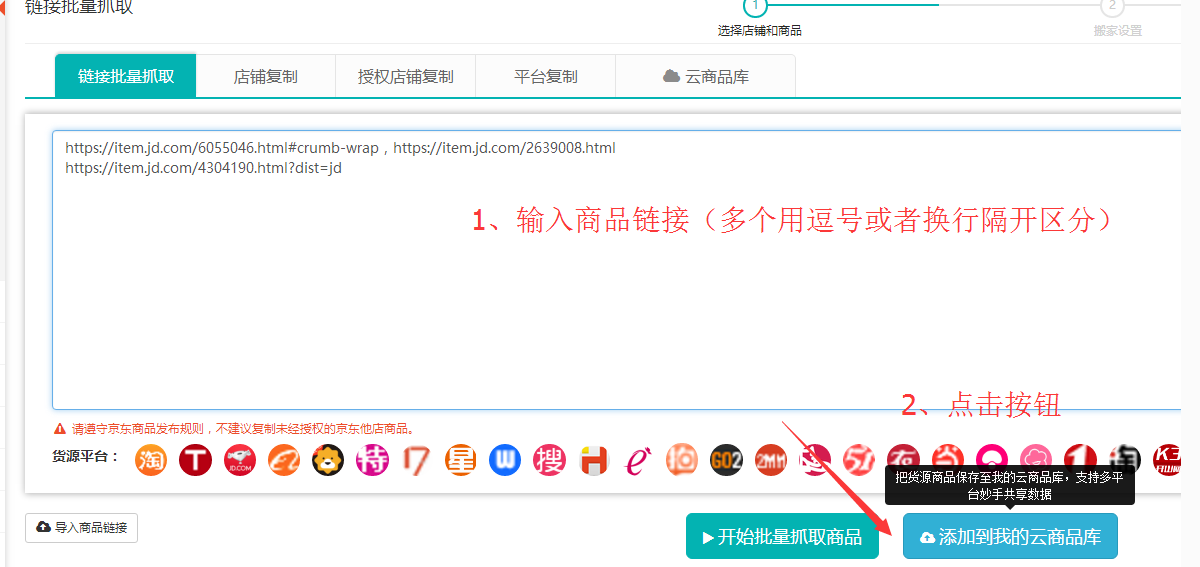Select the blue W platform icon
Image resolution: width=1200 pixels, height=567 pixels.
tap(505, 460)
